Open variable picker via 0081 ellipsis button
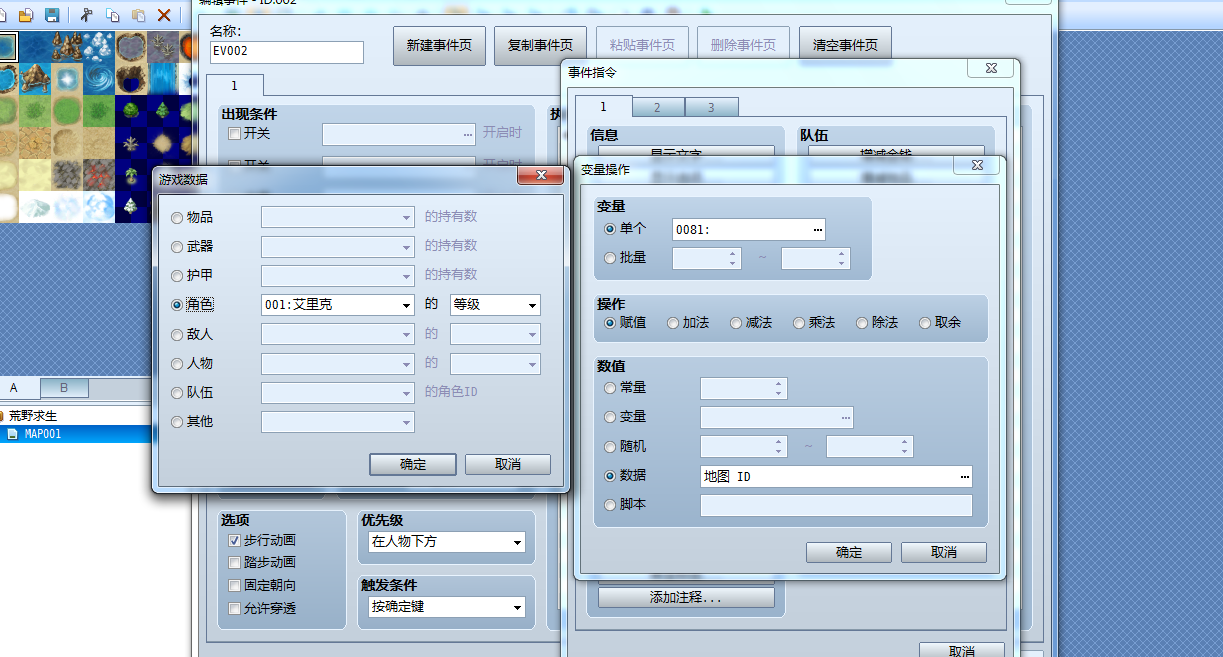1223x657 pixels. pyautogui.click(x=818, y=230)
